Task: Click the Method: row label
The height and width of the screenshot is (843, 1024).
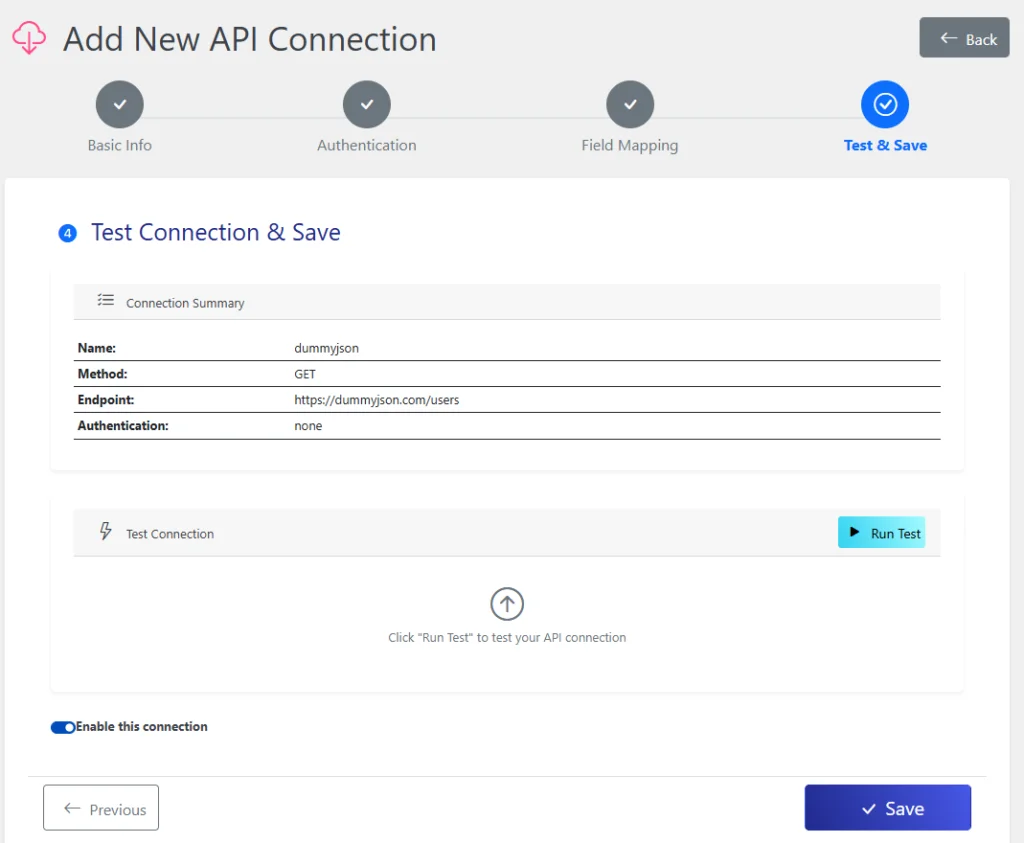Action: [x=103, y=374]
